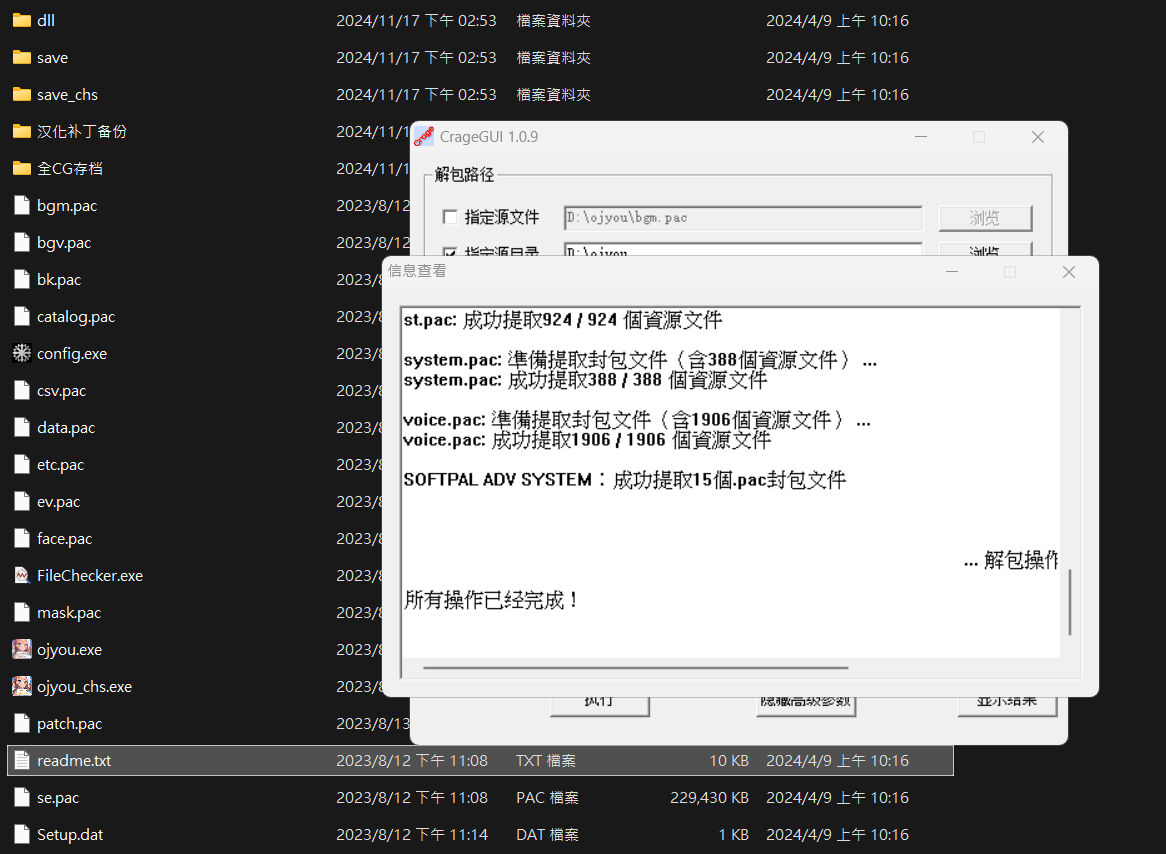Click the horizontal scrollbar in 信息查看 log
The width and height of the screenshot is (1166, 854).
[x=635, y=667]
